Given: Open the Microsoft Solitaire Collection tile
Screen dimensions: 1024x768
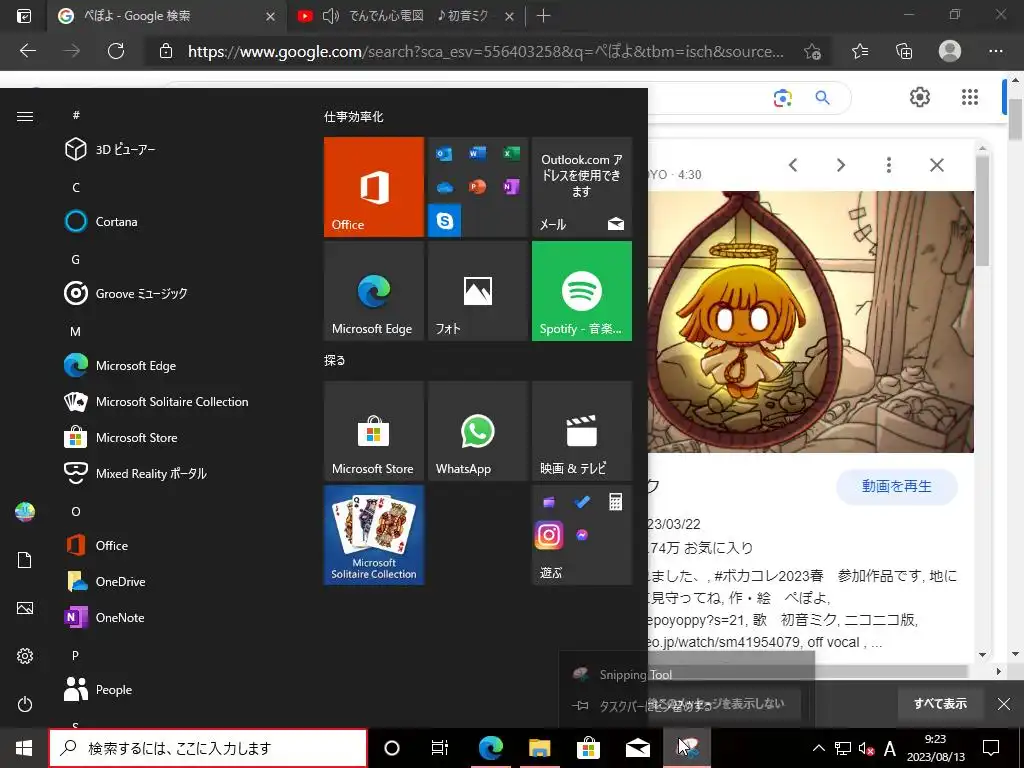Looking at the screenshot, I should (374, 535).
